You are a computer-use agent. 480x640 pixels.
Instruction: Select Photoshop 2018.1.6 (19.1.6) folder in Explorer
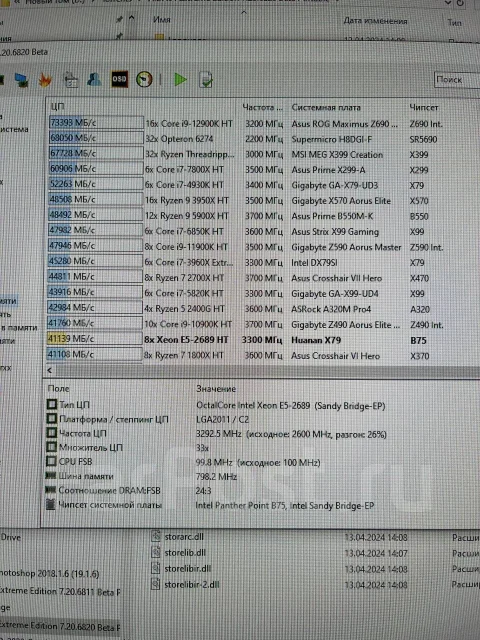coord(49,573)
